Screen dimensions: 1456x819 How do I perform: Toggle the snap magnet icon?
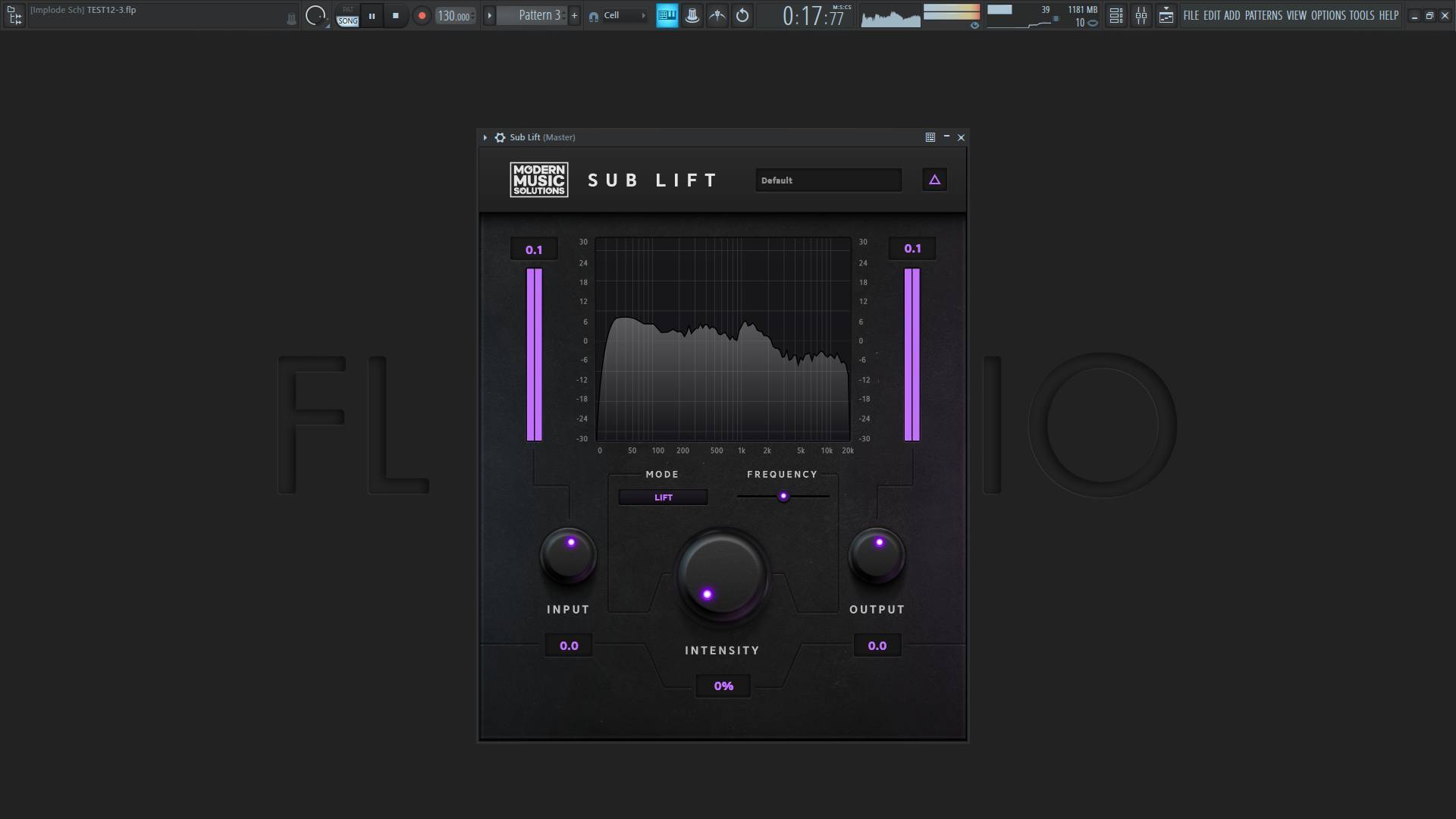593,16
